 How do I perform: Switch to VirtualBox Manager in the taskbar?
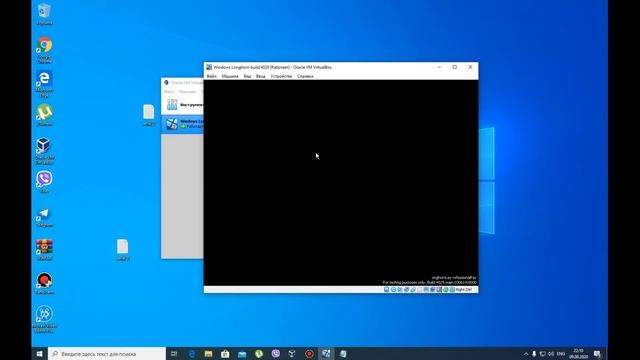click(292, 353)
